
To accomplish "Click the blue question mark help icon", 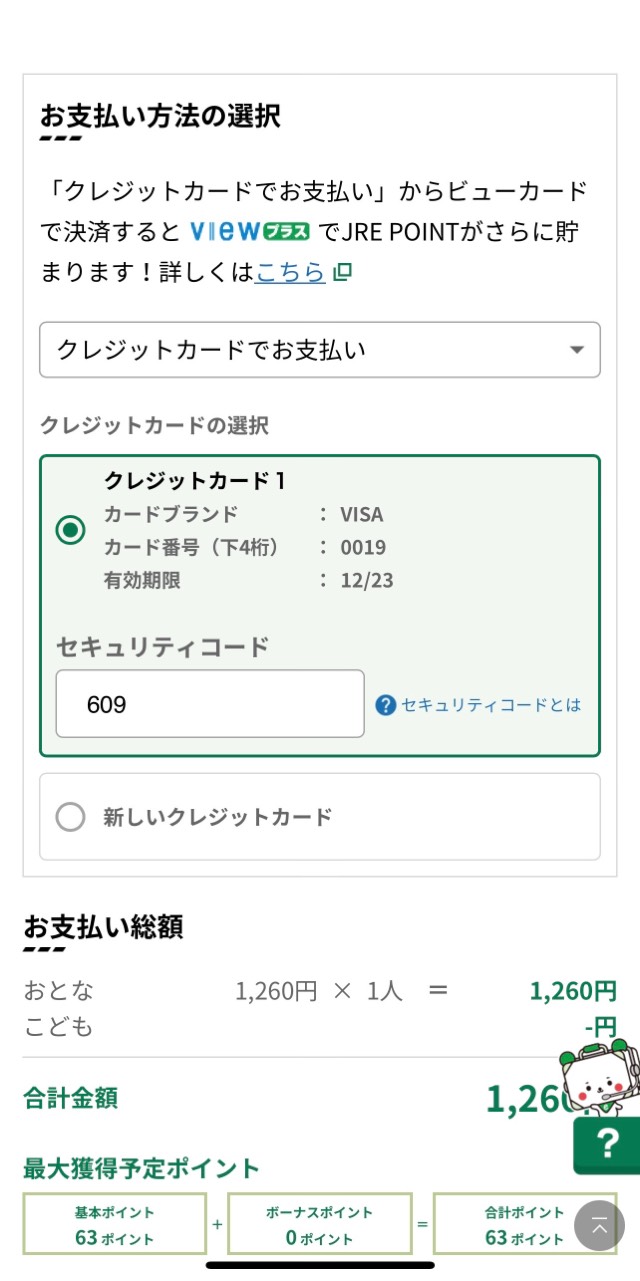I will tap(386, 705).
